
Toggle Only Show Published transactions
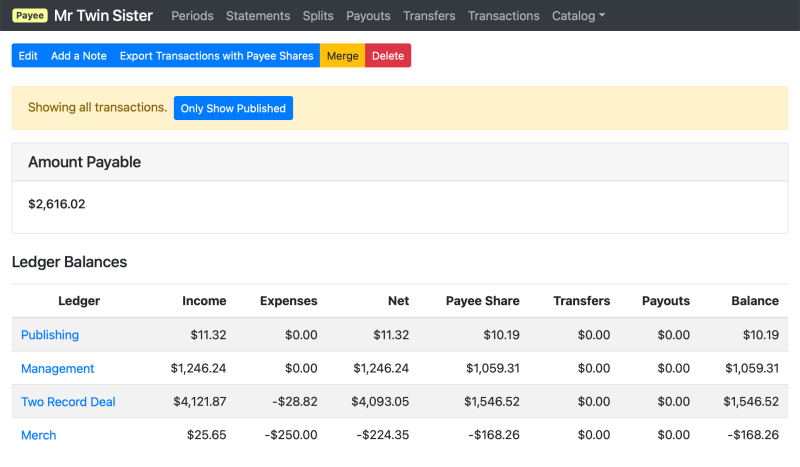233,108
